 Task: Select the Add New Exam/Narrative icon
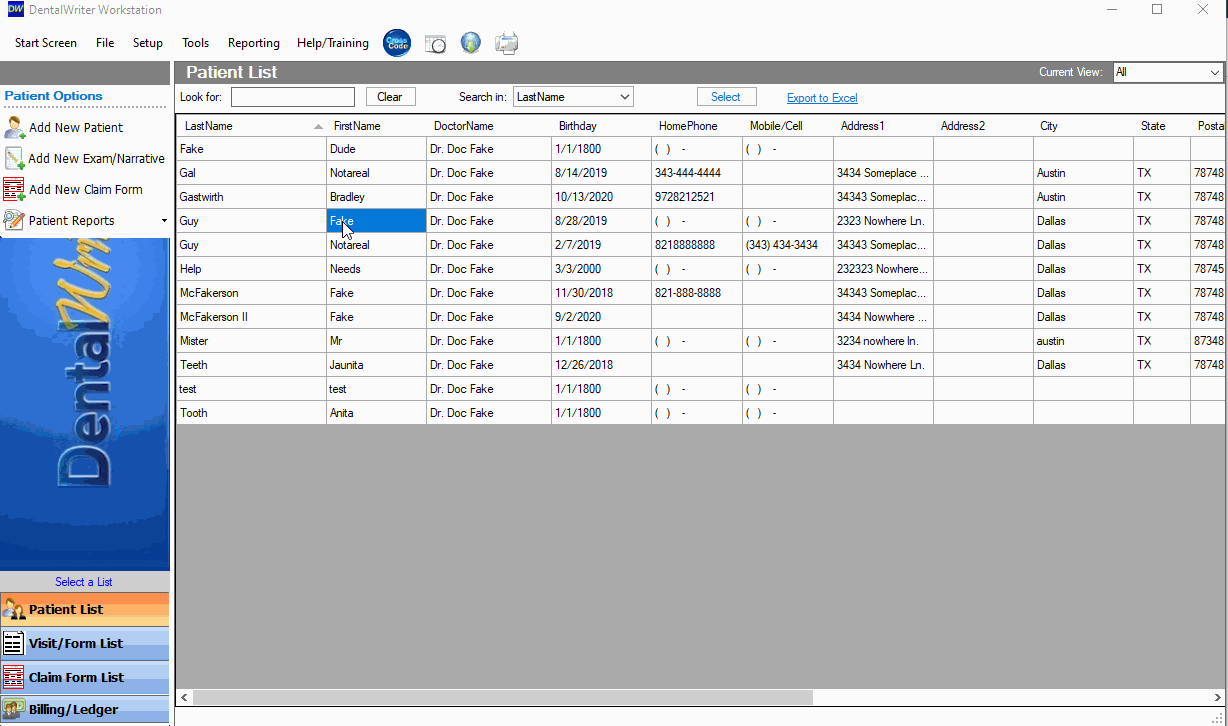click(16, 158)
